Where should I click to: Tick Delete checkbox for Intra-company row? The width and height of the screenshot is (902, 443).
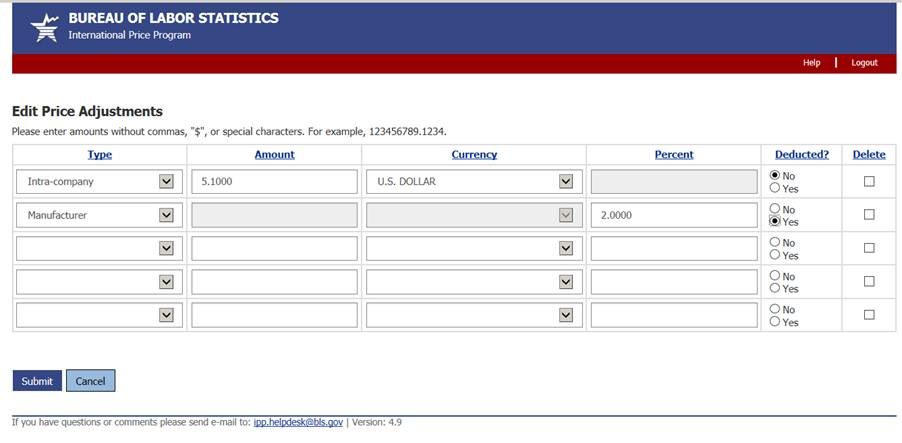[869, 181]
